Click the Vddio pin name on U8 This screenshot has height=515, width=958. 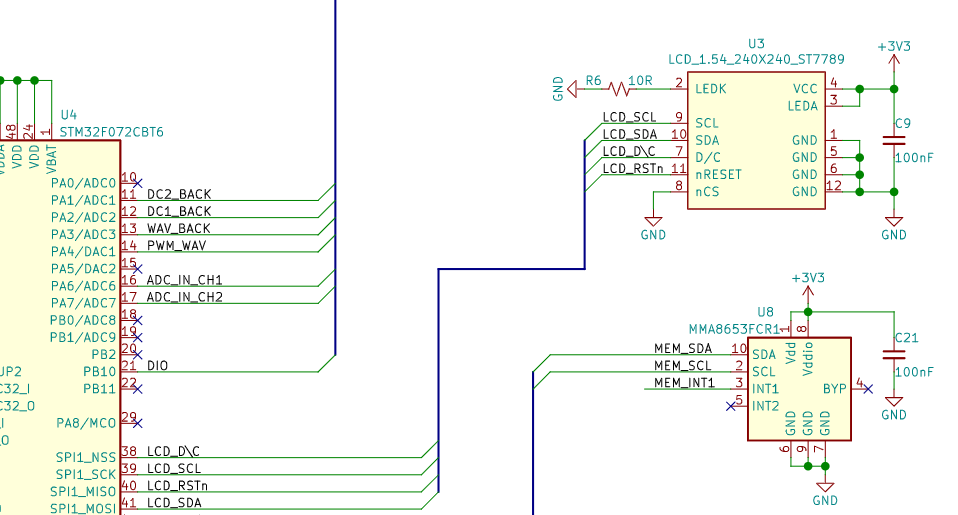pyautogui.click(x=808, y=359)
